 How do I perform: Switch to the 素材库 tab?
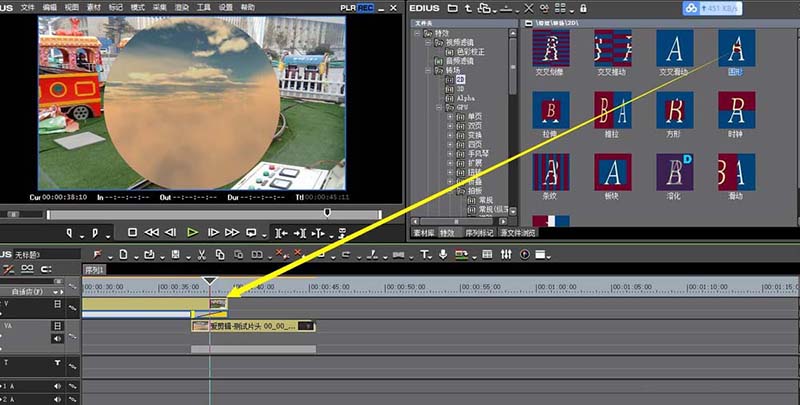pos(424,233)
